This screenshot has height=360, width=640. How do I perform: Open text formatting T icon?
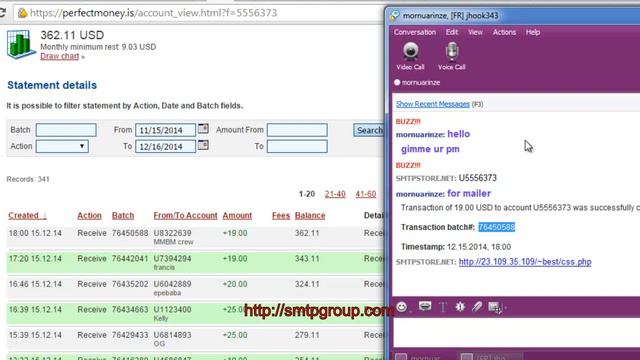tap(443, 307)
